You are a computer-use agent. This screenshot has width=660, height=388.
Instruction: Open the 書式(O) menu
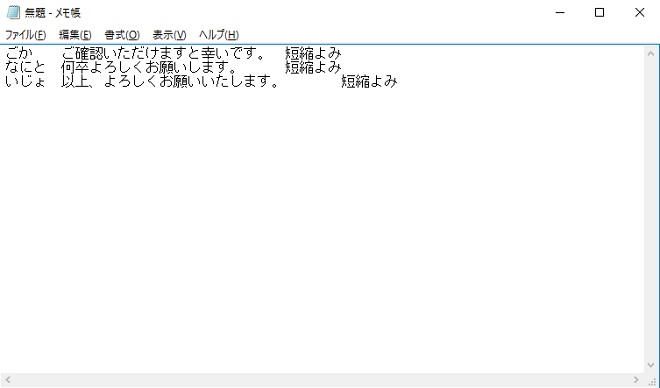point(122,35)
